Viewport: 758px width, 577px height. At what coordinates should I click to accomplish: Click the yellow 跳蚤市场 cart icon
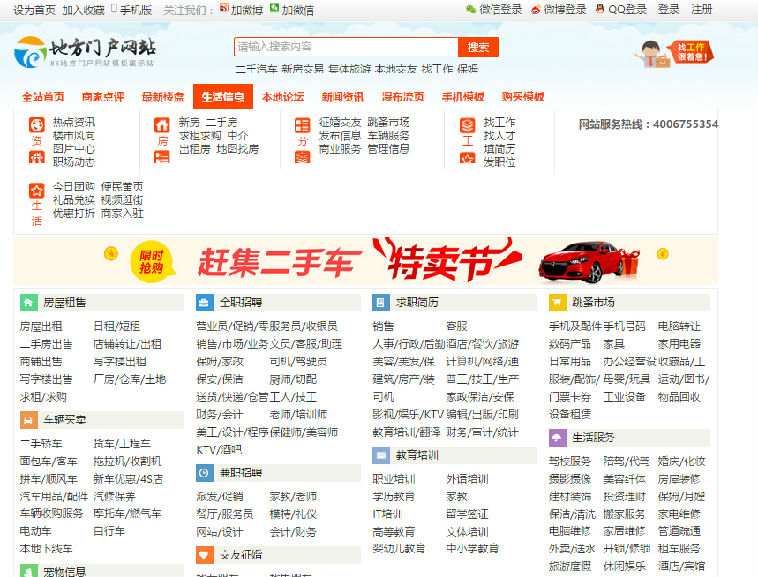tap(557, 303)
